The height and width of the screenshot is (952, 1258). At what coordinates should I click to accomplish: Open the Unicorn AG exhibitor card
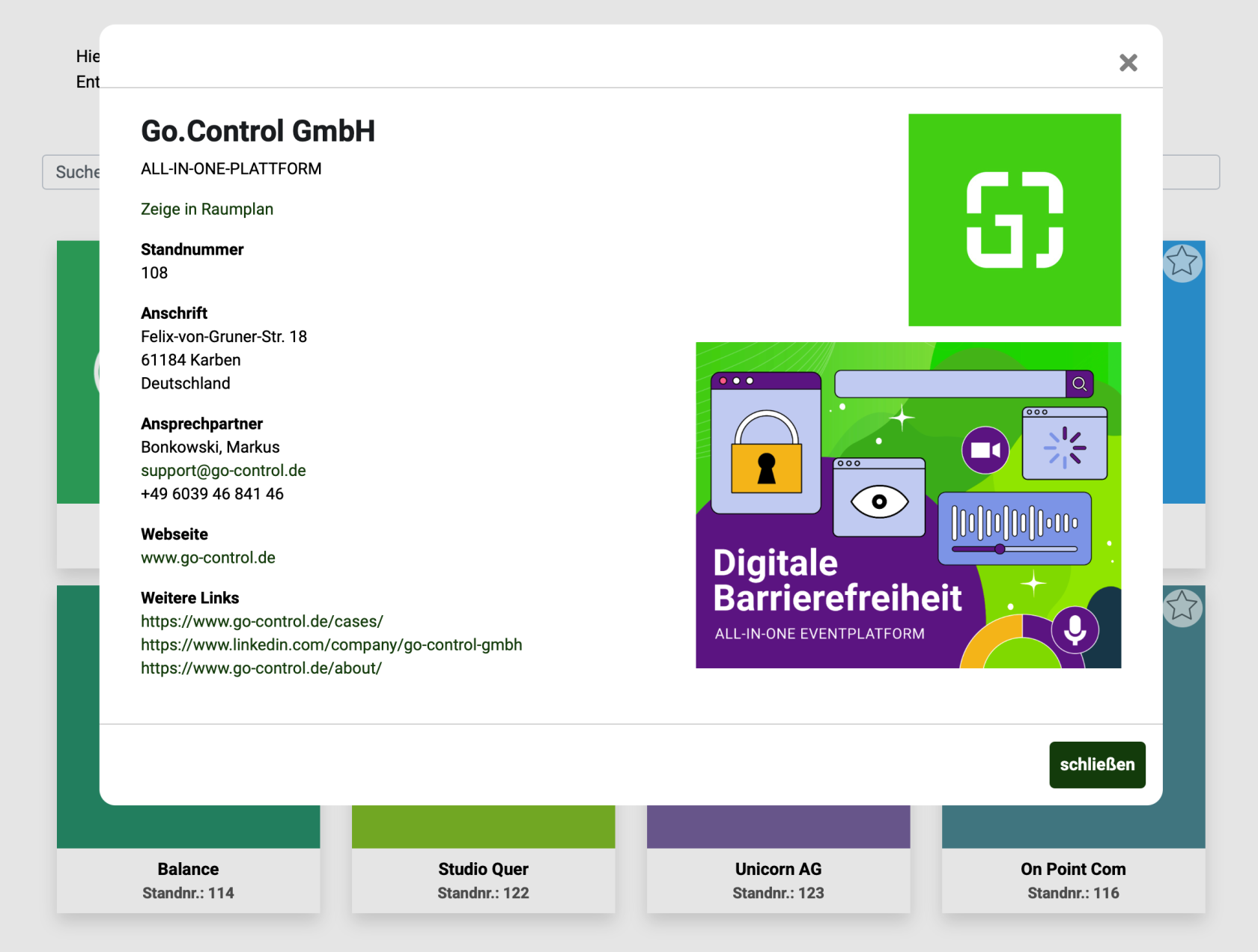click(778, 858)
